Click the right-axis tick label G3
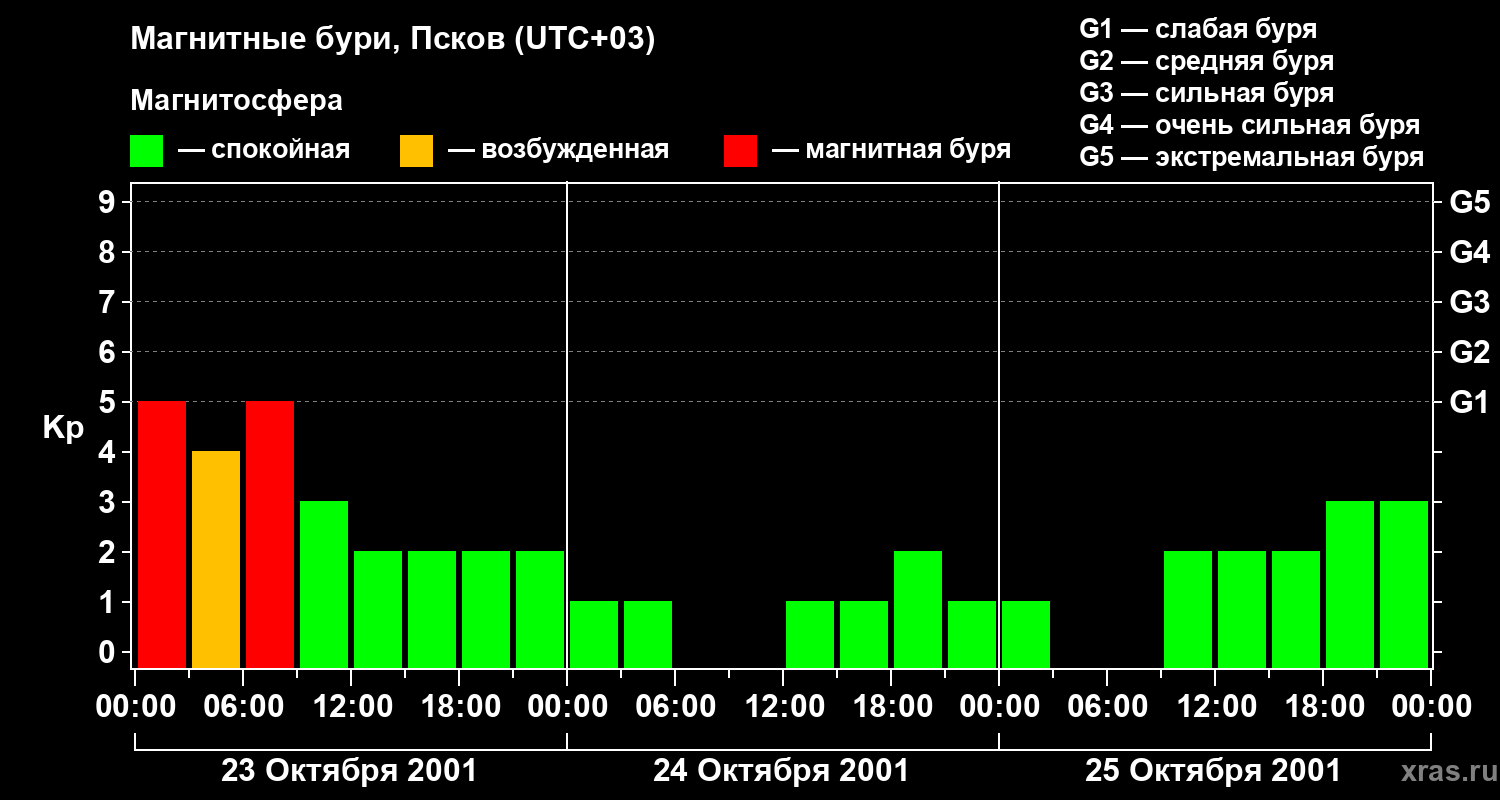The width and height of the screenshot is (1500, 800). point(1470,302)
